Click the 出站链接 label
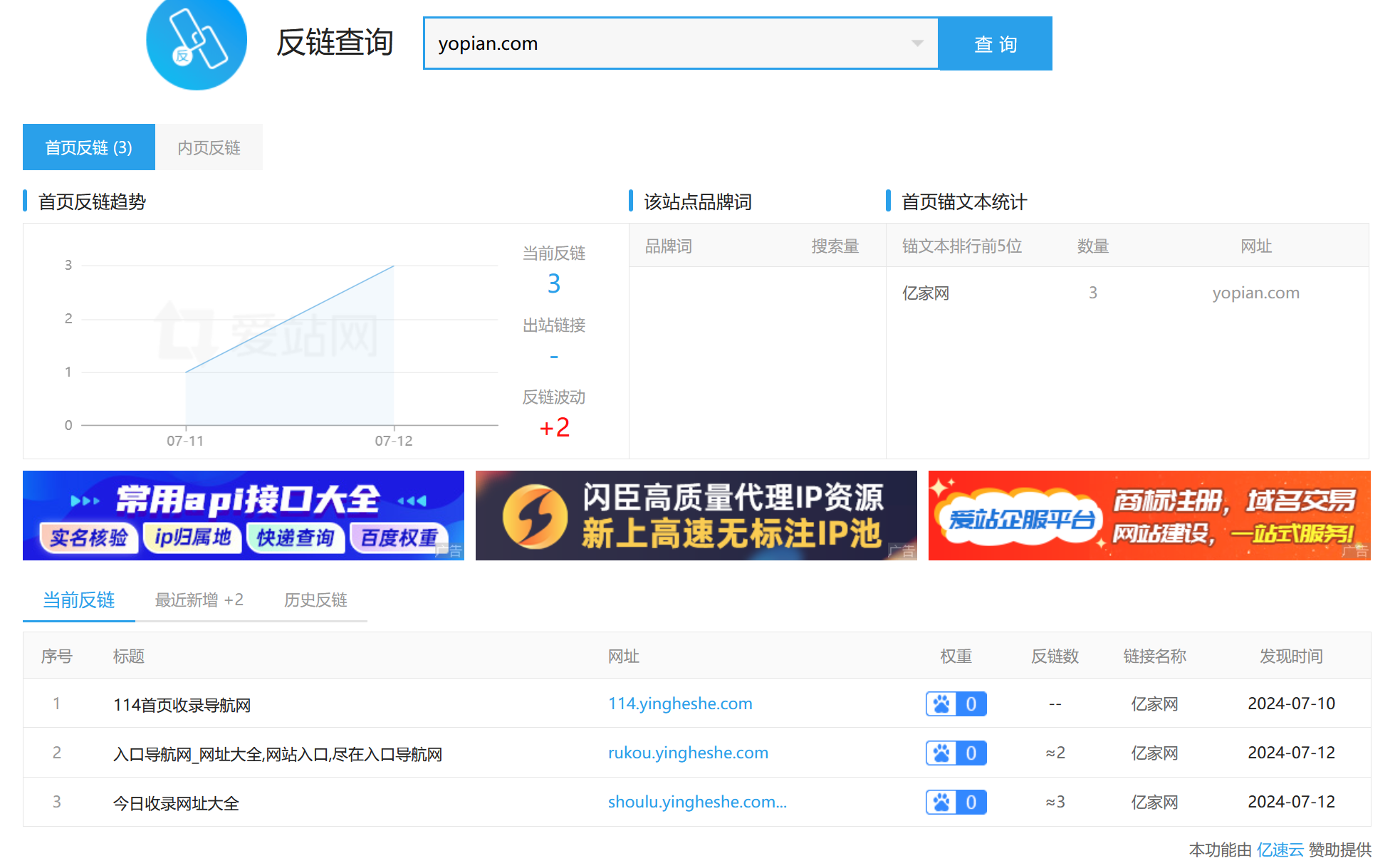 coord(554,325)
